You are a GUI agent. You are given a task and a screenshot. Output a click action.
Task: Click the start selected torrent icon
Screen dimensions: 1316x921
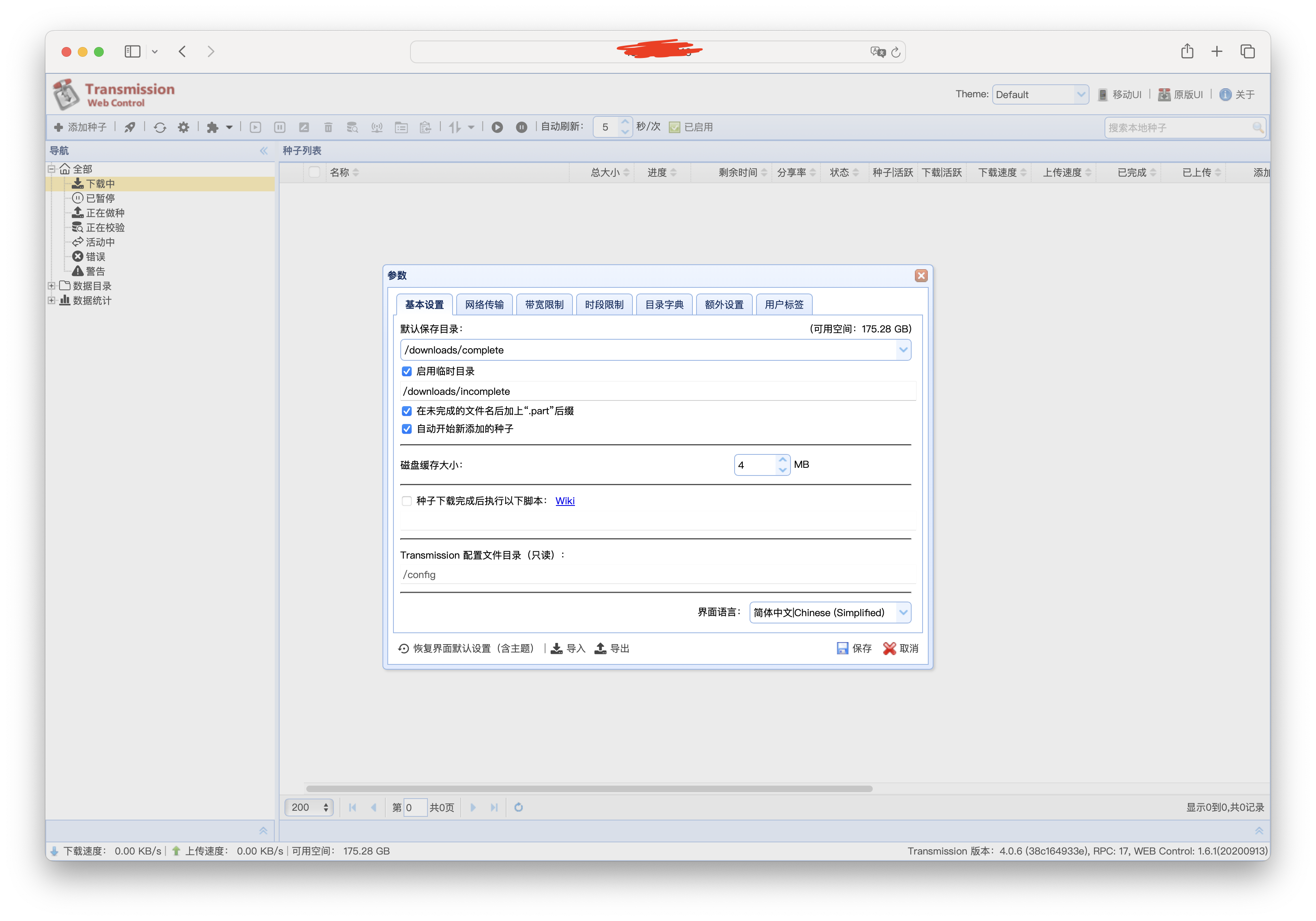[256, 127]
